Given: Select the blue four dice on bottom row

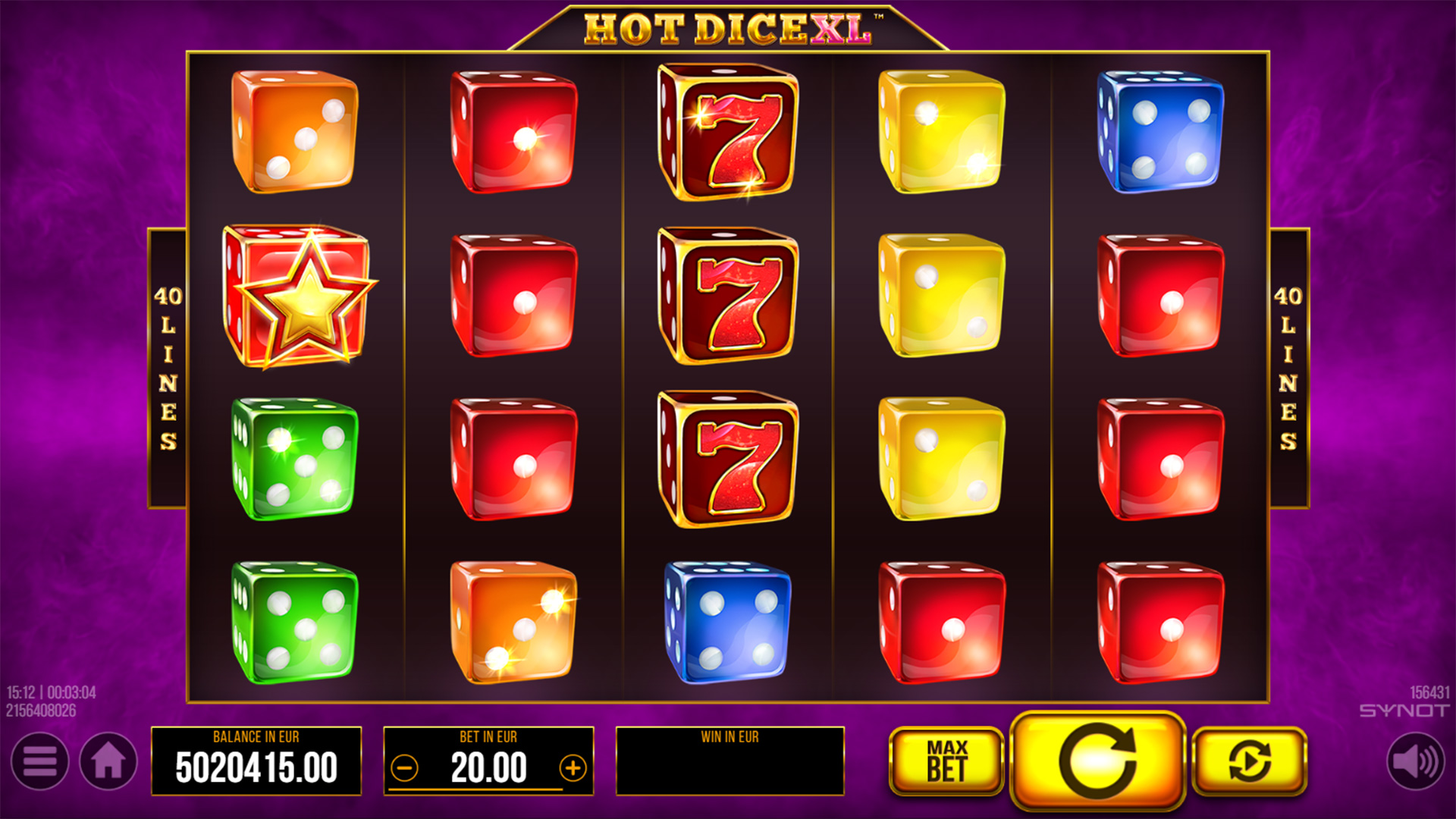Looking at the screenshot, I should click(x=727, y=623).
